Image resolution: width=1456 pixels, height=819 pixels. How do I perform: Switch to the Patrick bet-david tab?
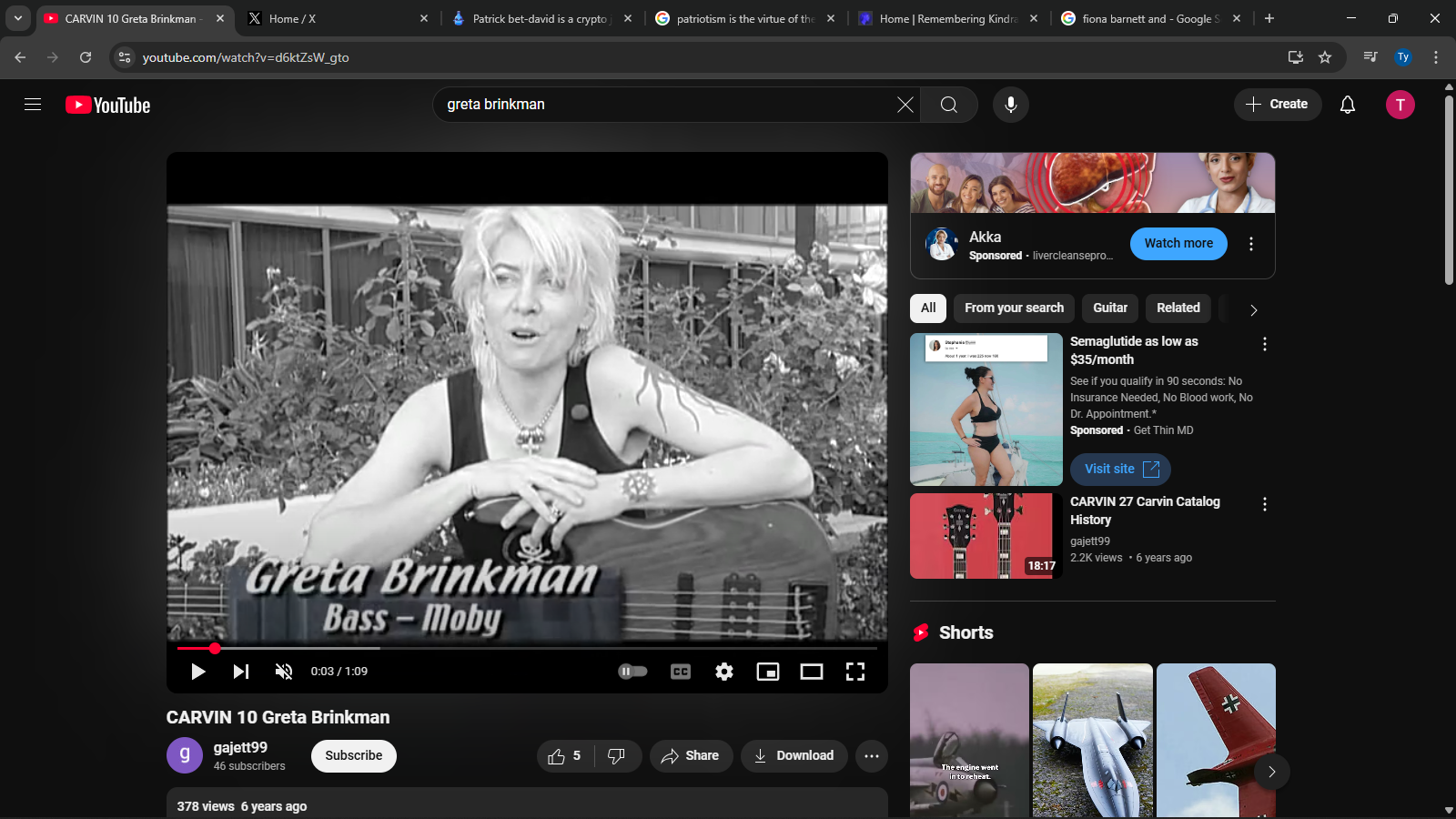point(541,18)
